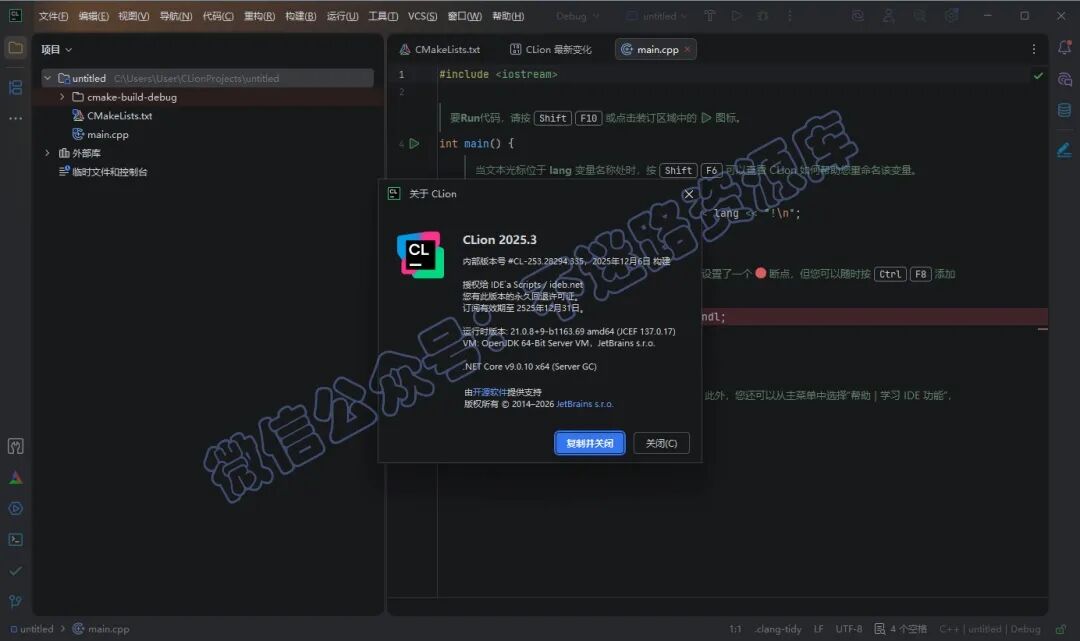Click C++ | untitled | Debug status entry
The image size is (1080, 641).
coord(990,629)
